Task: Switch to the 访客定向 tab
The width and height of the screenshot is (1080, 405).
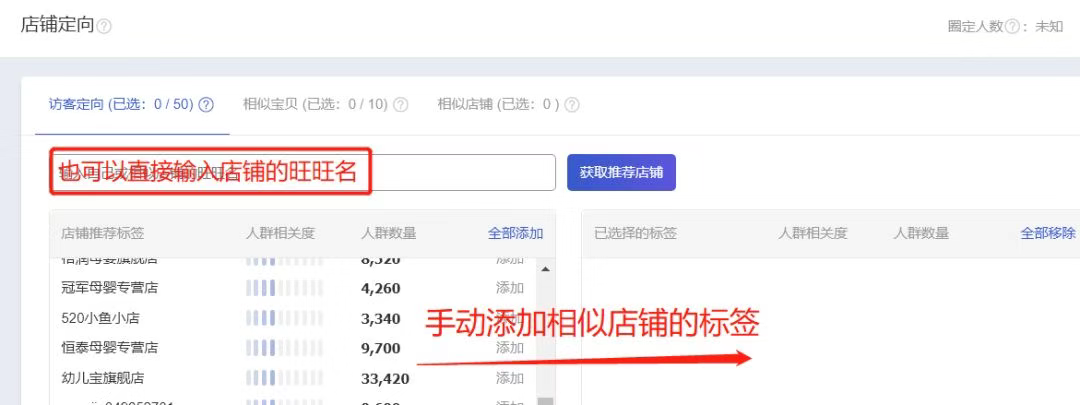Action: (121, 104)
